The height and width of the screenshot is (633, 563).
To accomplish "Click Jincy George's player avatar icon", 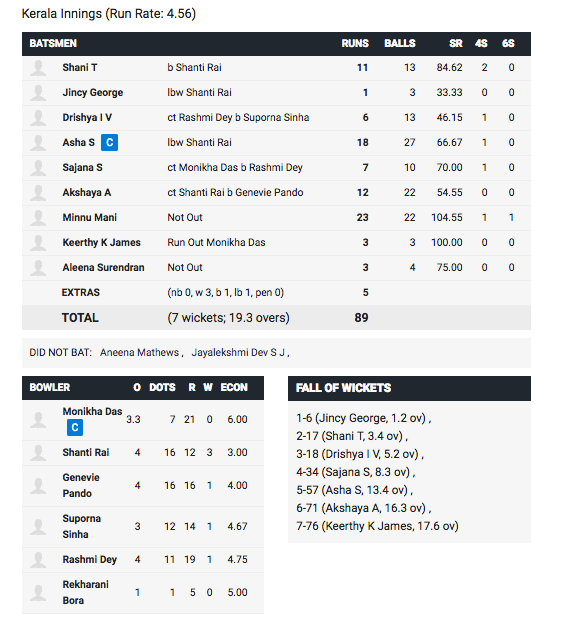I will click(x=38, y=93).
